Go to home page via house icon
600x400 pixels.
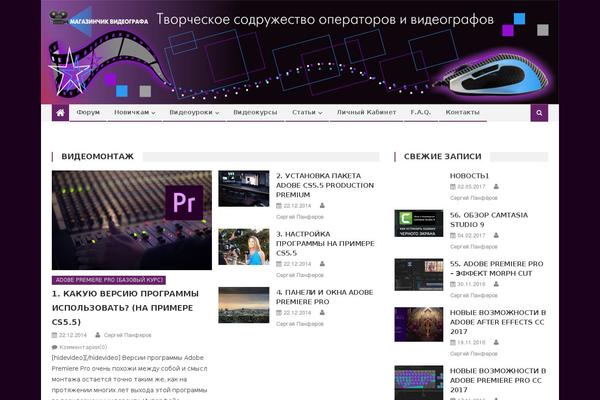coord(60,113)
